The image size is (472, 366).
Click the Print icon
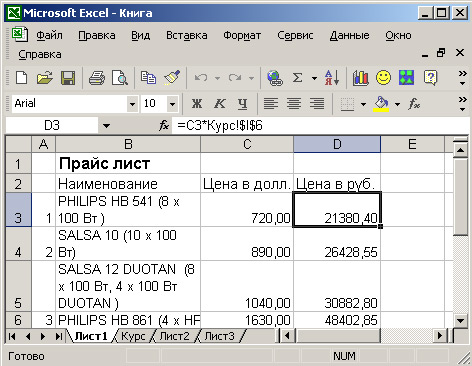coord(97,78)
